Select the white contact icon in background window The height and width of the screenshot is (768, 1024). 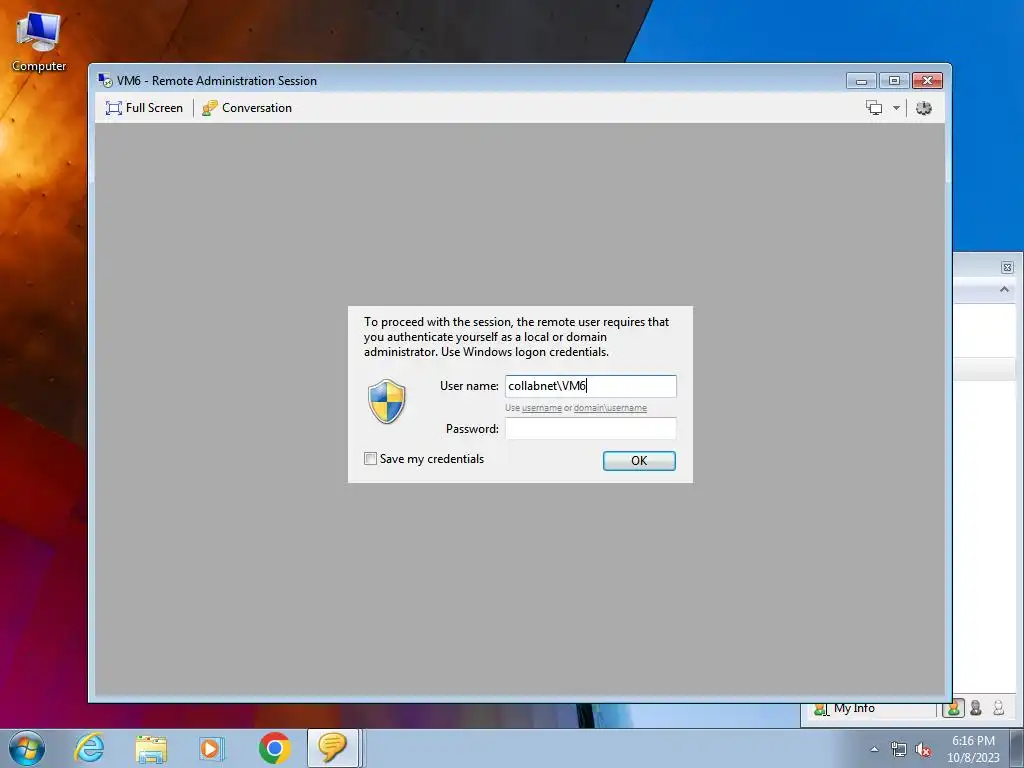tap(998, 708)
